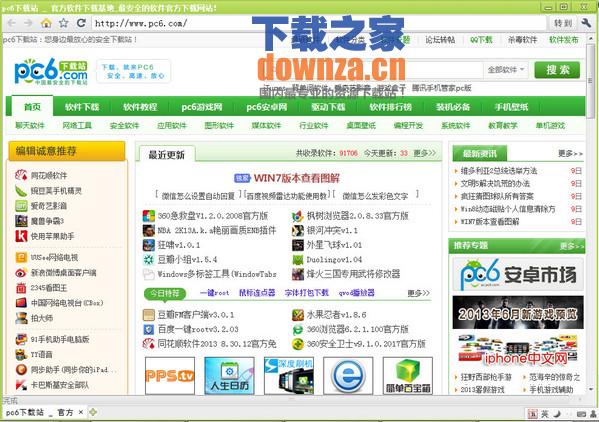Click the pc6.com site logo
The height and width of the screenshot is (422, 599).
[51, 72]
